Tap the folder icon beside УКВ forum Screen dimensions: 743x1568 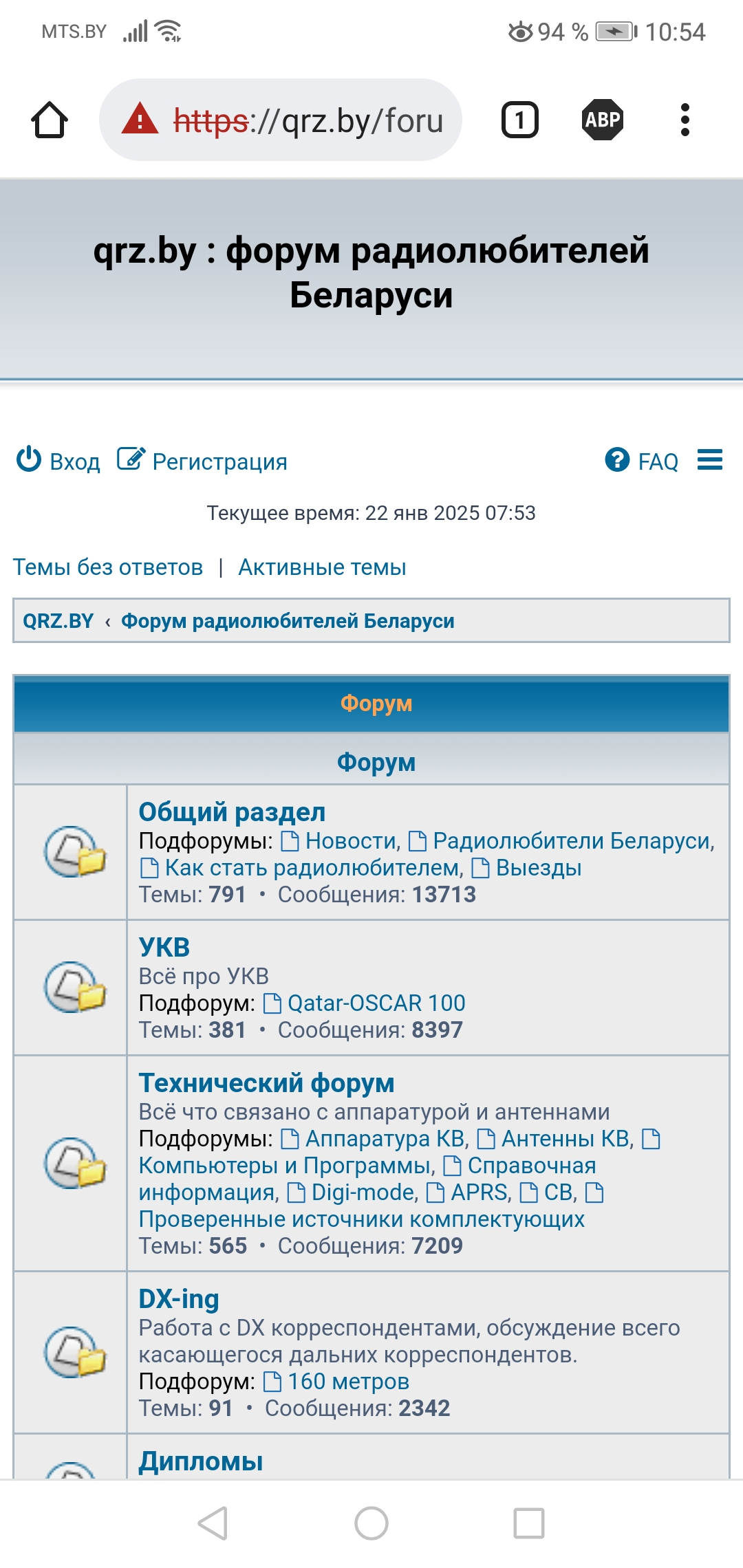(x=74, y=987)
